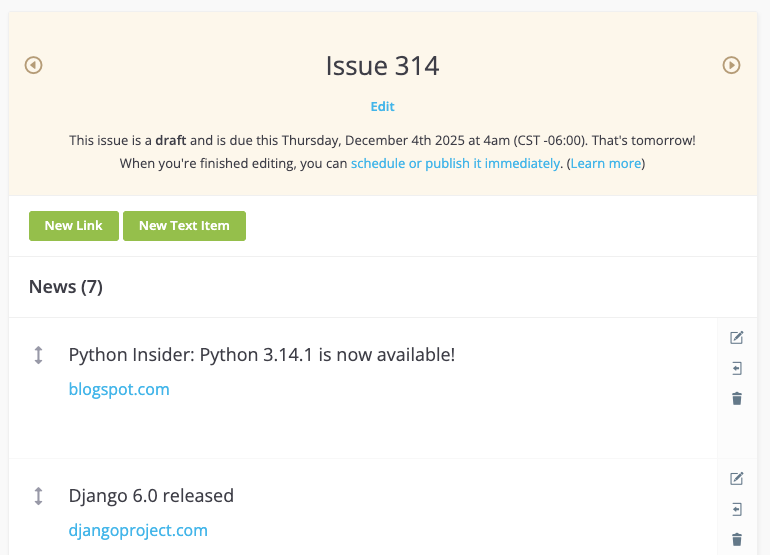Edit the Python 3.14.1 news item
Image resolution: width=770 pixels, height=555 pixels.
tap(737, 338)
